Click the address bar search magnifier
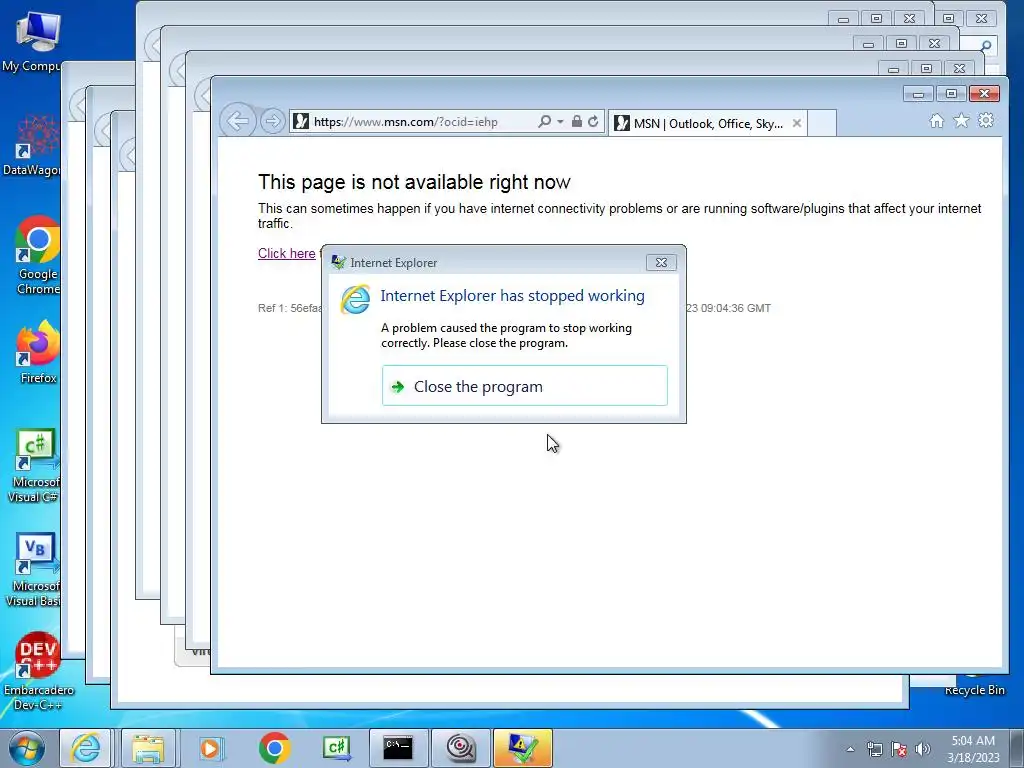Screen dimensions: 1024x768 click(x=544, y=121)
